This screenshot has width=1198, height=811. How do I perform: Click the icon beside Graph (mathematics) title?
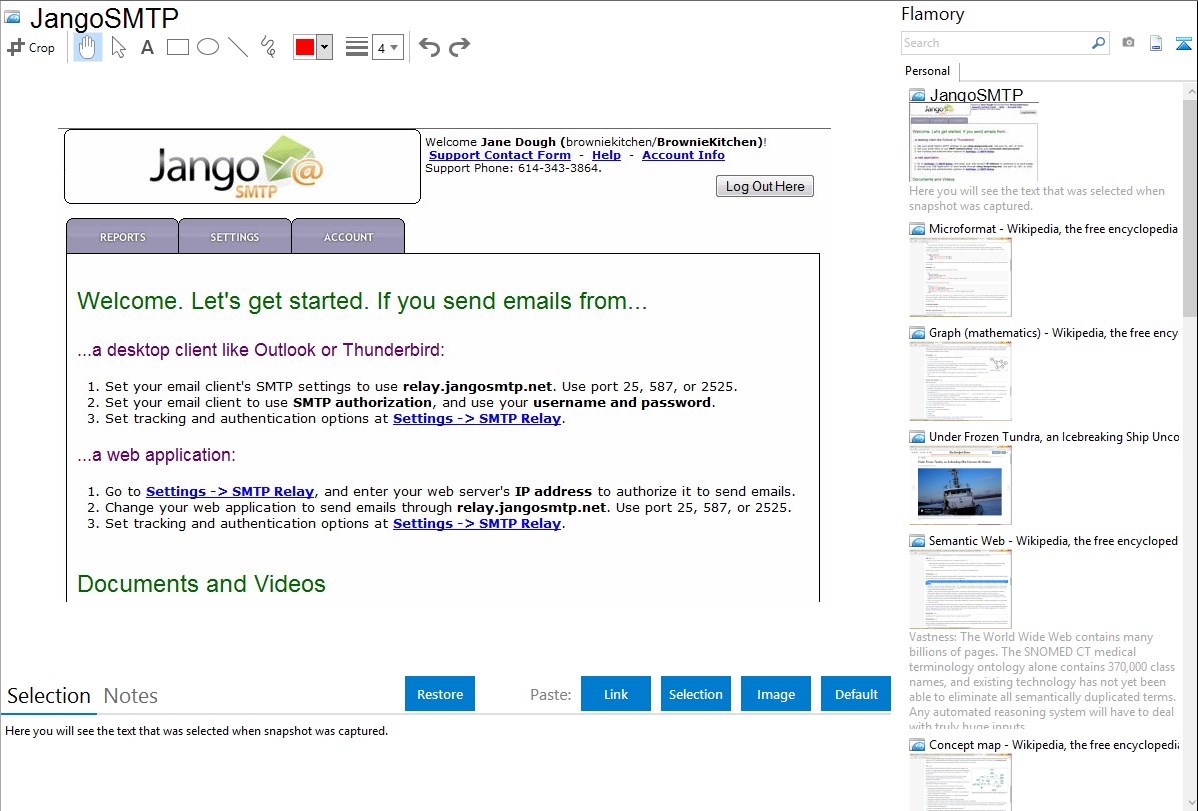(x=918, y=333)
